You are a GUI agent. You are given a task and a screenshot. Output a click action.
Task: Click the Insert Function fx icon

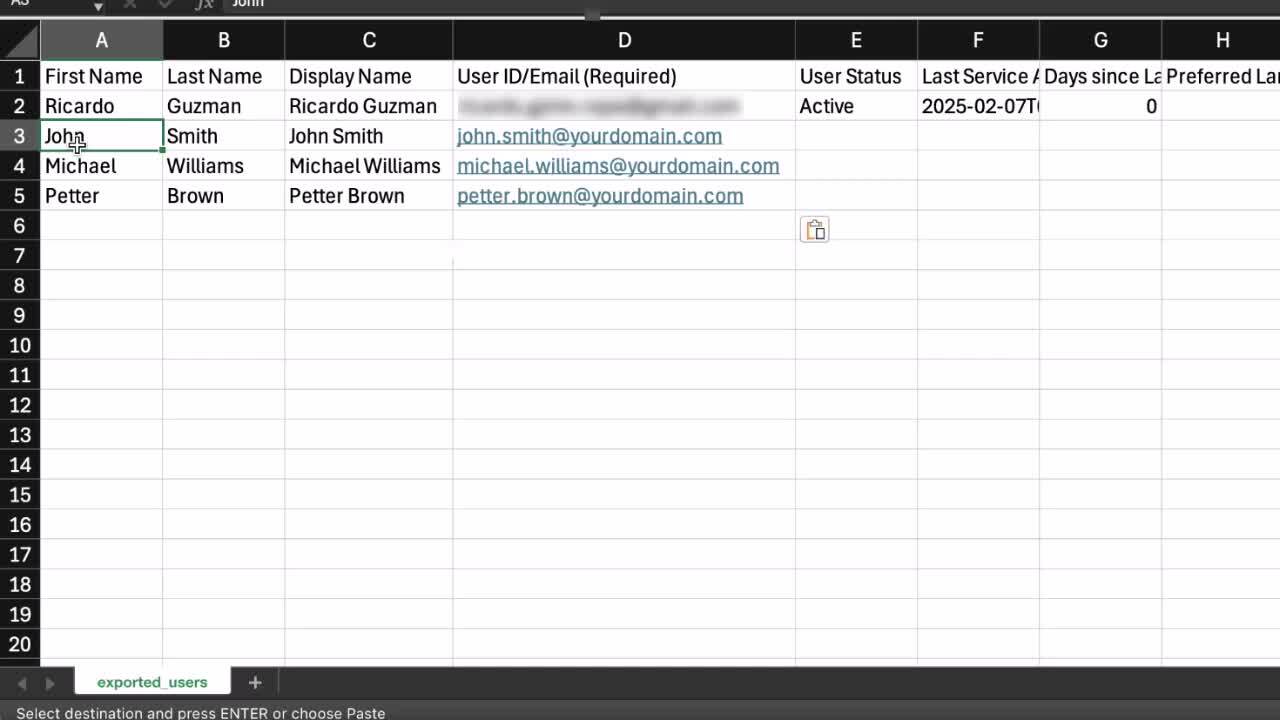(203, 4)
